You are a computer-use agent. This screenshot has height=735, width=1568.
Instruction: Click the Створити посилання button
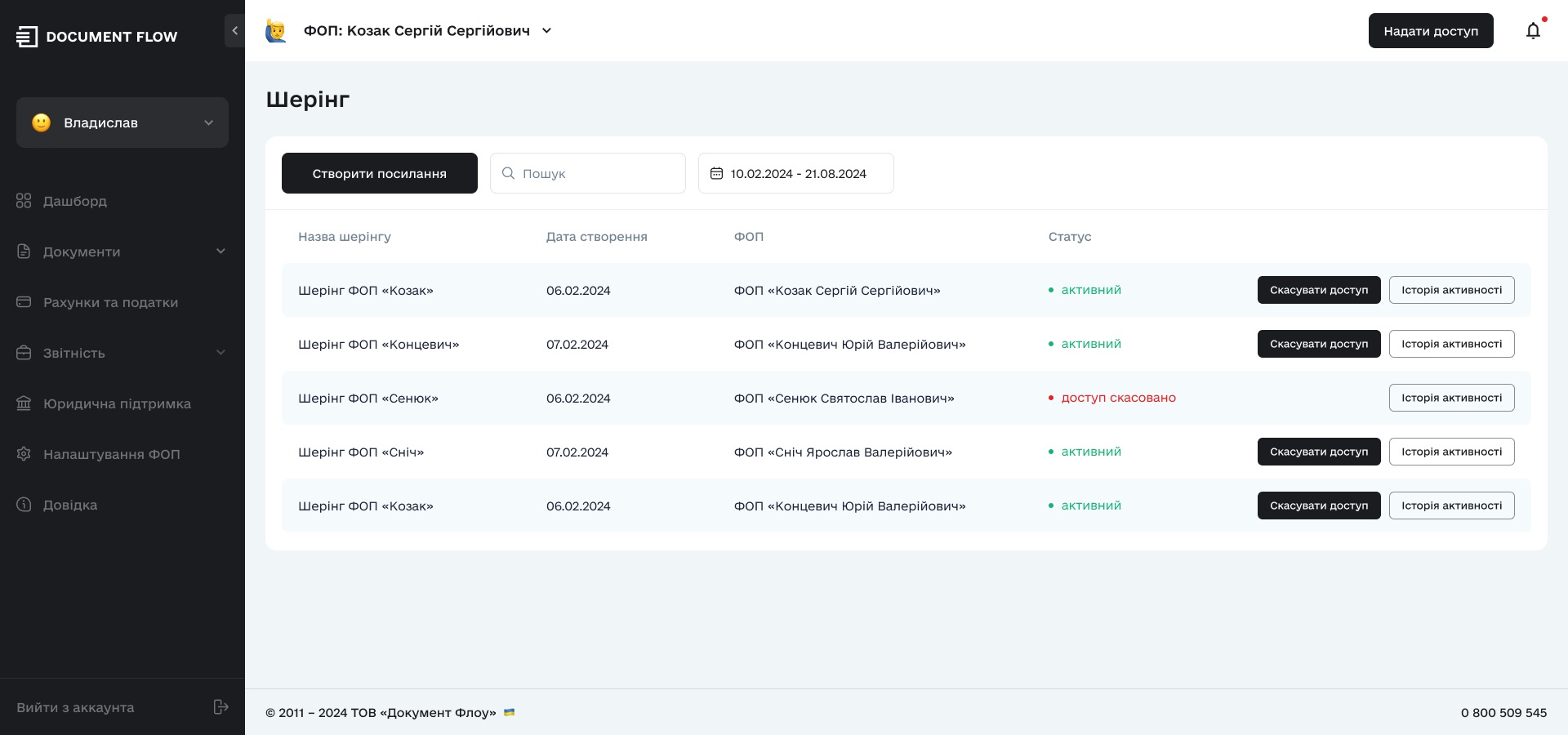pos(380,173)
